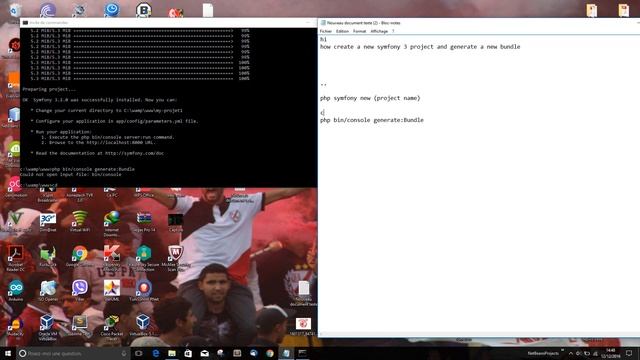Open the Edition menu in Notepad
Image resolution: width=640 pixels, height=360 pixels.
[342, 31]
